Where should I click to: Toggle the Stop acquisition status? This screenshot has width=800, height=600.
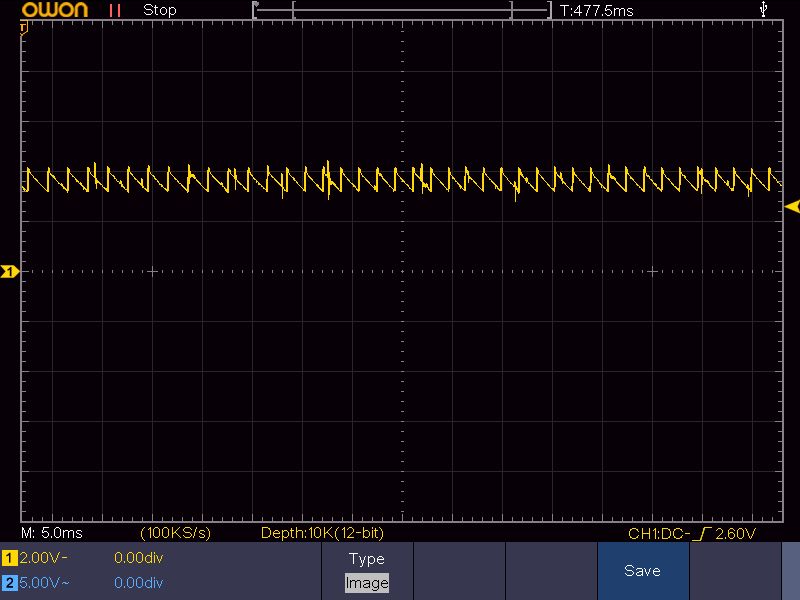click(x=160, y=10)
